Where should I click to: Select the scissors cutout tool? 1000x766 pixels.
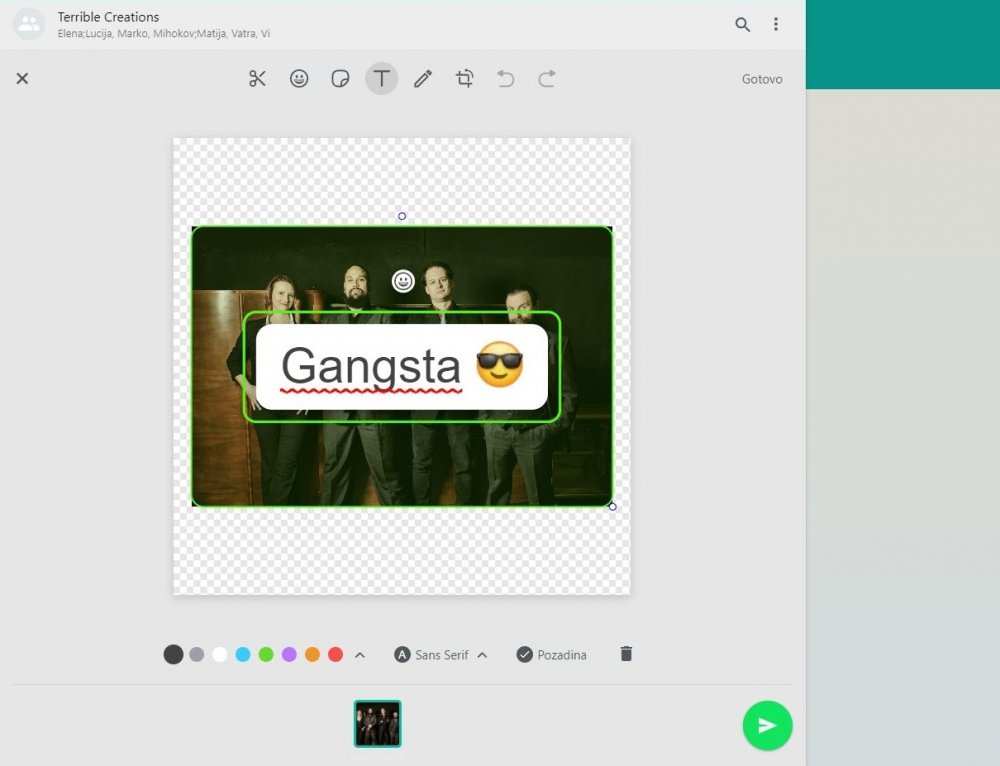[x=257, y=78]
